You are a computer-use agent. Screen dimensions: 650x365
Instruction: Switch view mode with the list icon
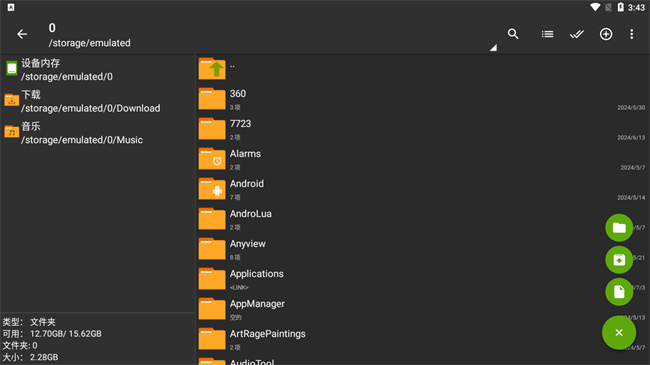coord(547,34)
